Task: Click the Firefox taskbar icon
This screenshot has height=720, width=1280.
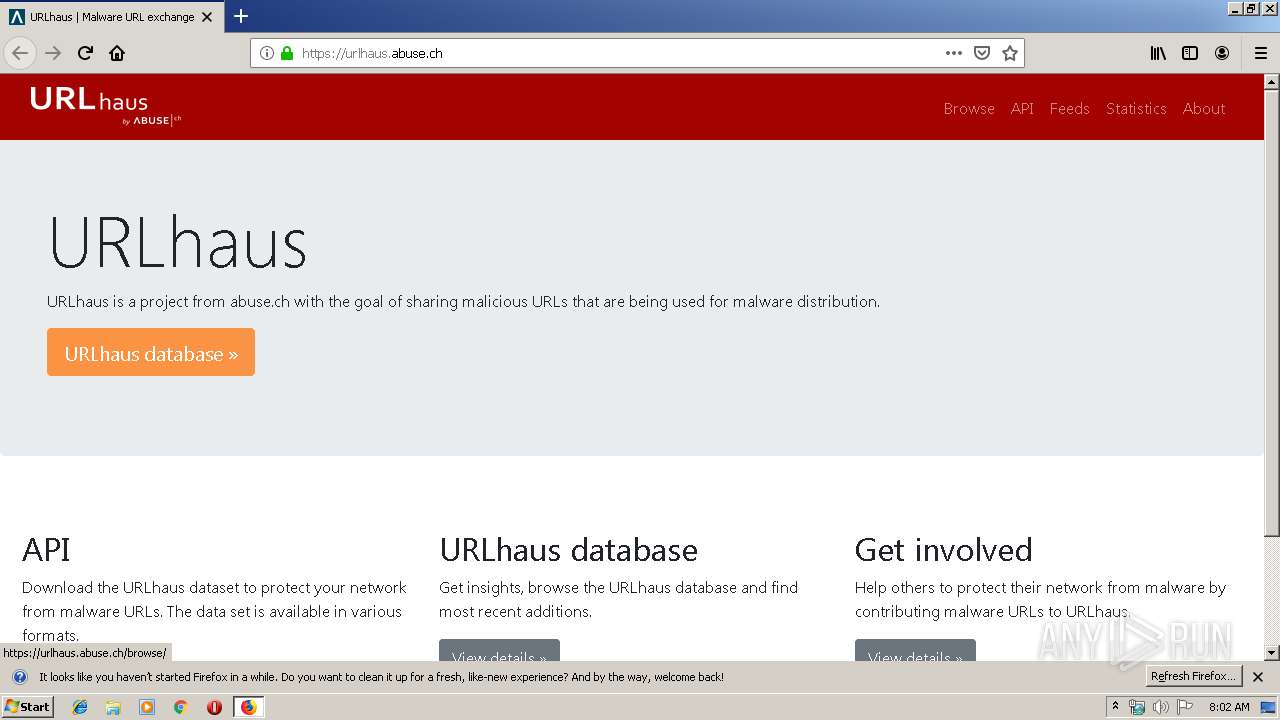Action: coord(248,707)
